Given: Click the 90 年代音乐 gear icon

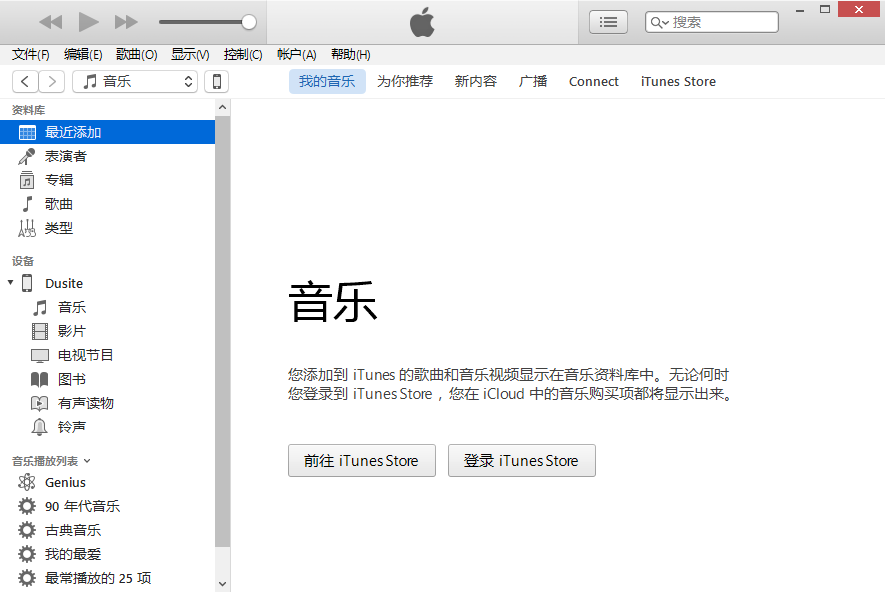Looking at the screenshot, I should click(x=27, y=506).
